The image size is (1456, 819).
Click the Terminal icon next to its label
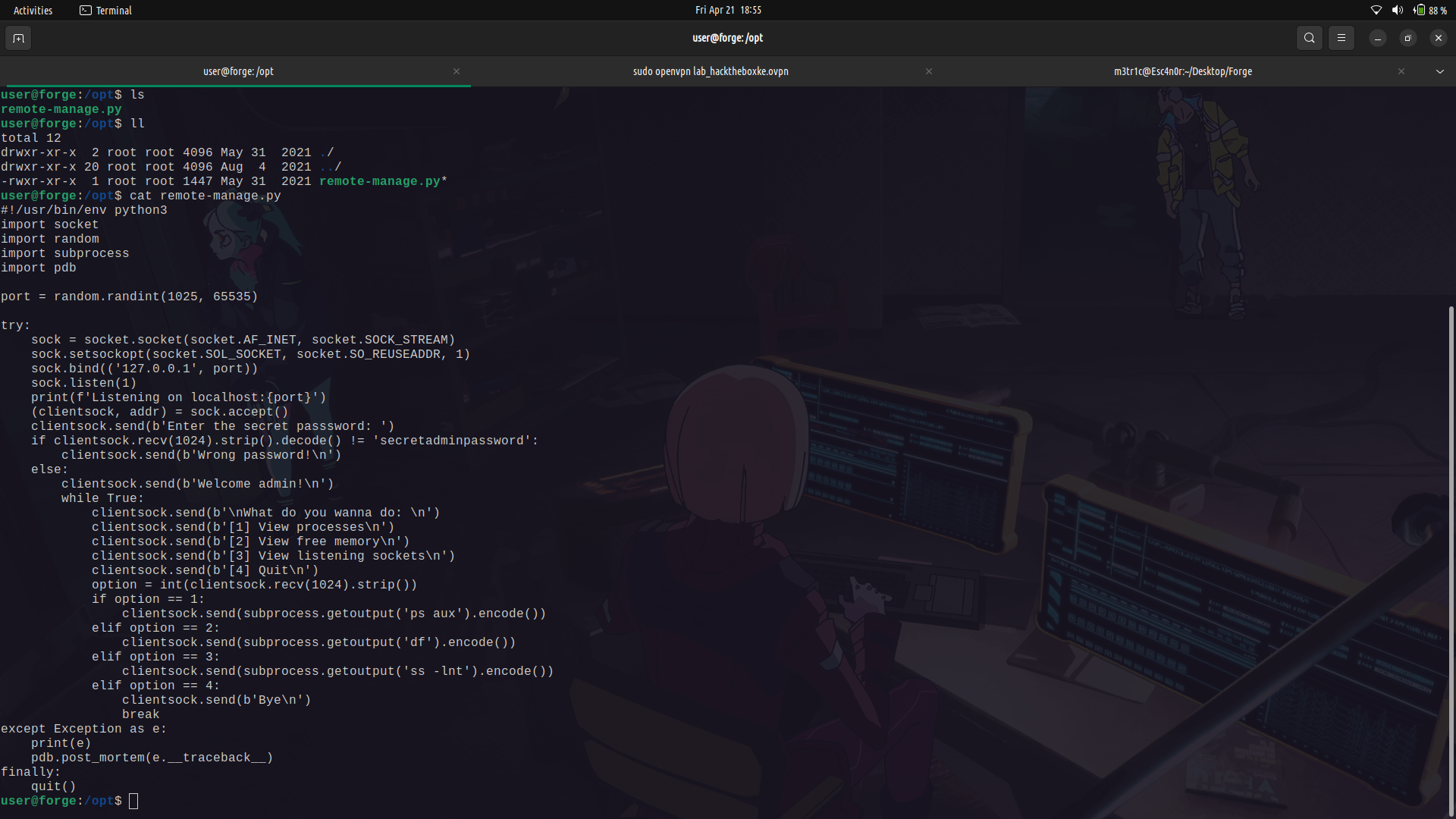86,10
